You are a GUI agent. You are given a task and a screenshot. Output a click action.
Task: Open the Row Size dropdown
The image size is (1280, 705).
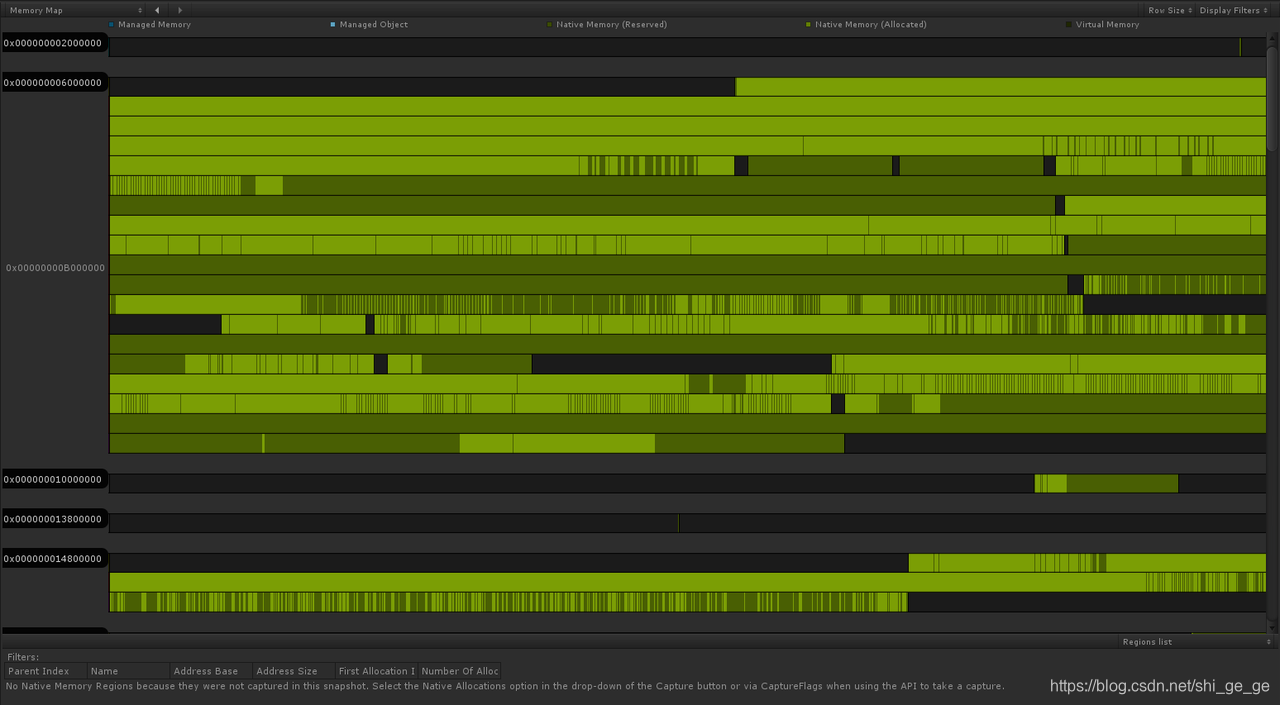click(1167, 10)
